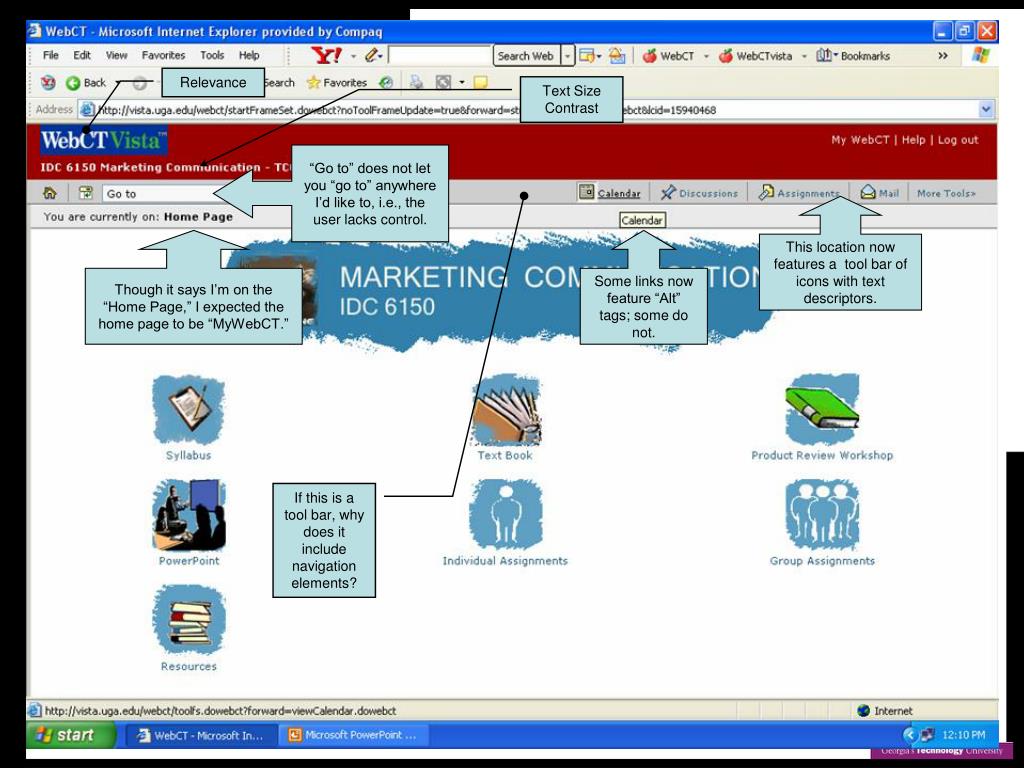
Task: Open the Tools menu
Action: 212,56
